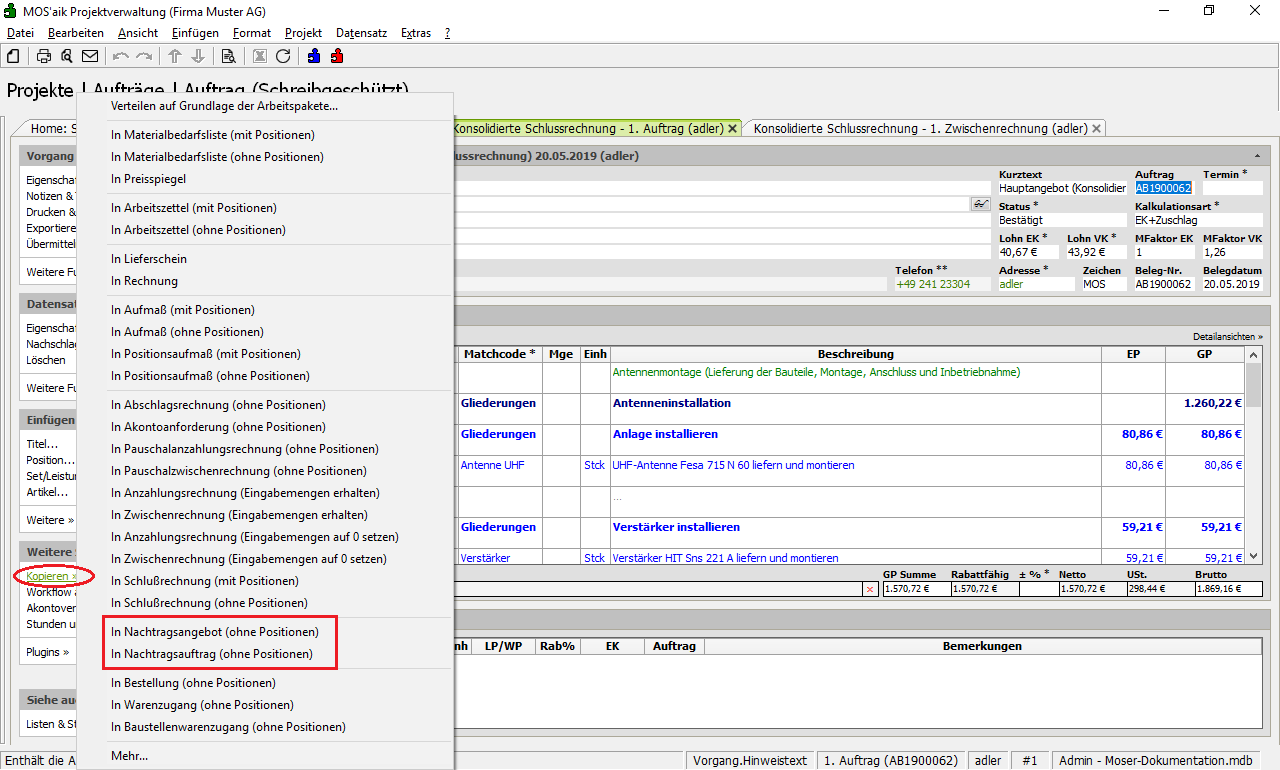This screenshot has width=1280, height=770.
Task: Choose 'In Lieferschein' from copy menu
Action: pos(149,259)
